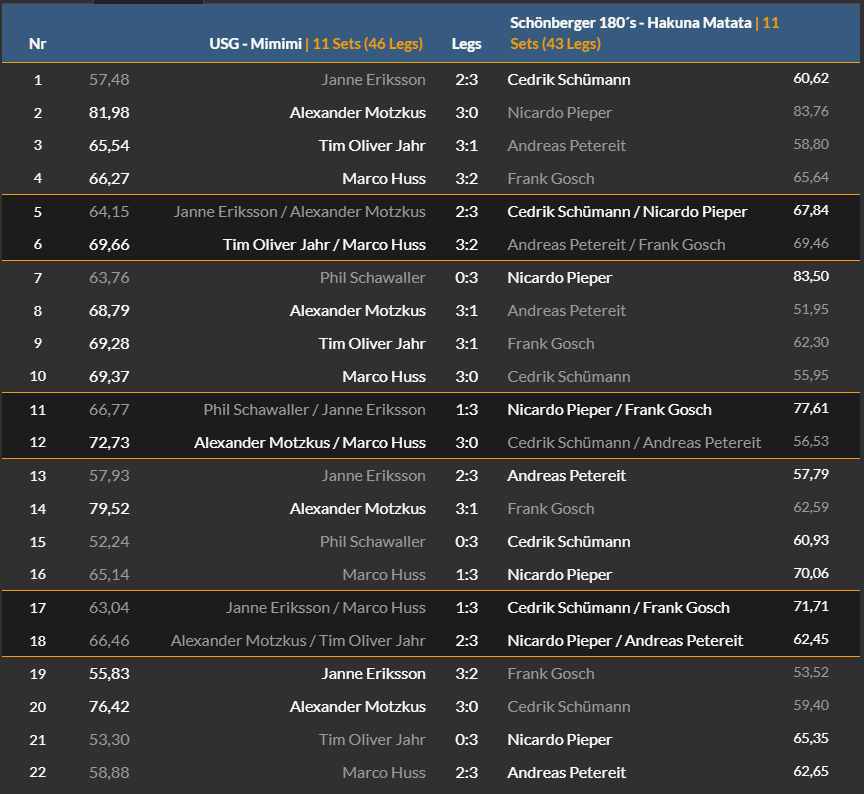Image resolution: width=864 pixels, height=794 pixels.
Task: Click the 53,52 average in match 19
Action: point(811,672)
